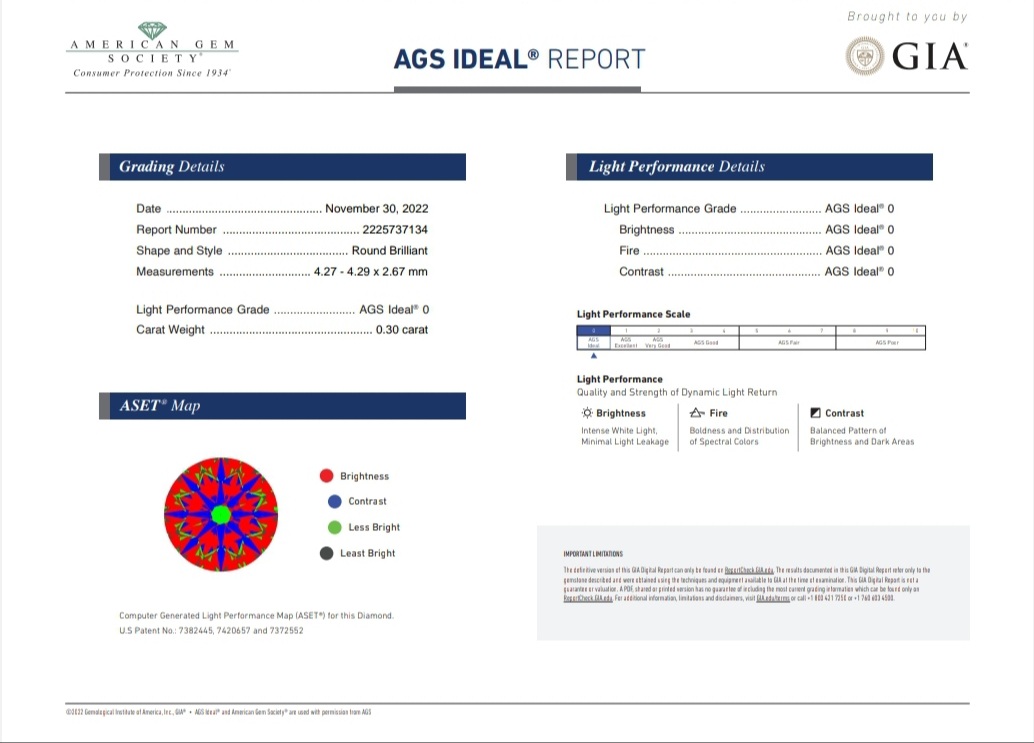Click the Light Performance Details header
Screen dimensions: 1034x743
(749, 167)
